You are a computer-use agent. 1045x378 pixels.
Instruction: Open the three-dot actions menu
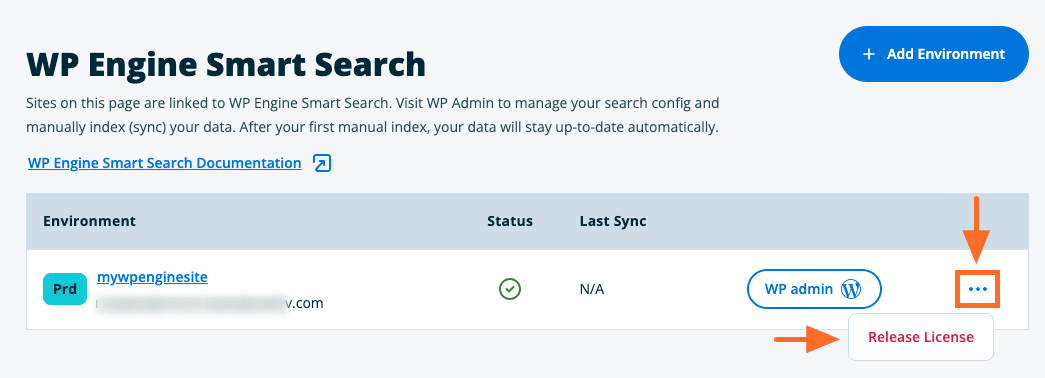click(978, 289)
